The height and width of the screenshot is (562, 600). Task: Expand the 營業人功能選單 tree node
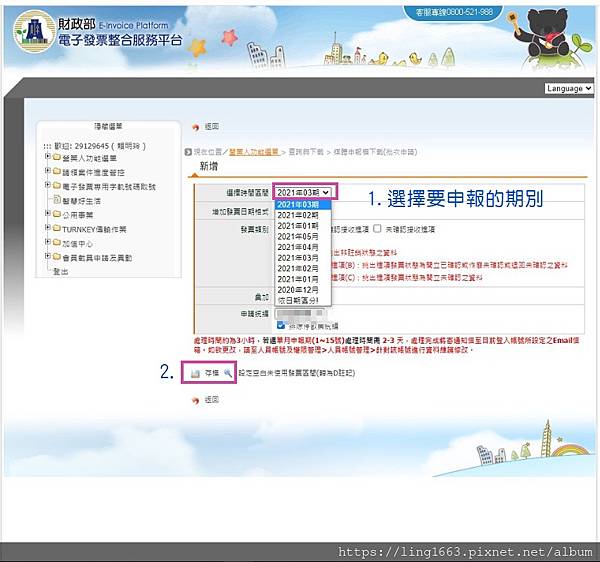click(48, 156)
